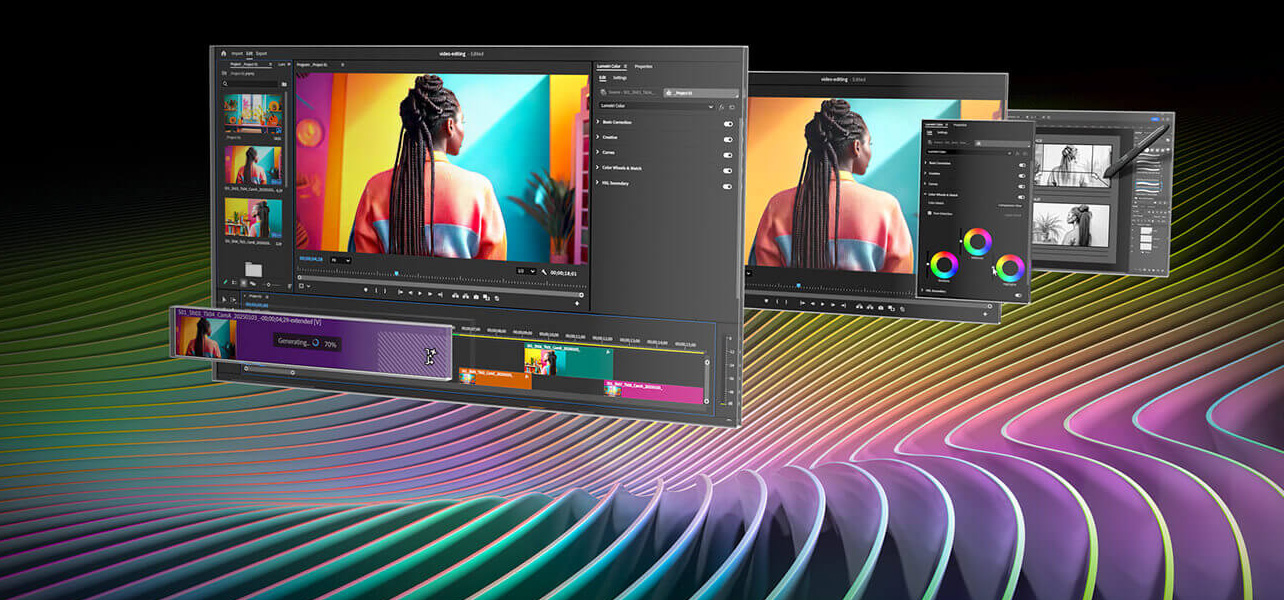Click the Project panel search field
This screenshot has height=600, width=1284.
(251, 84)
